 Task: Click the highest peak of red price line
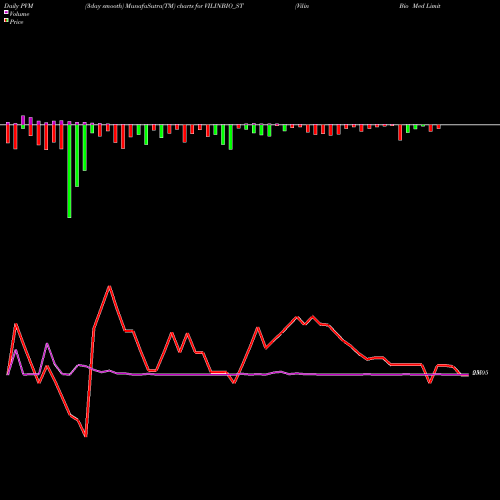pos(109,287)
